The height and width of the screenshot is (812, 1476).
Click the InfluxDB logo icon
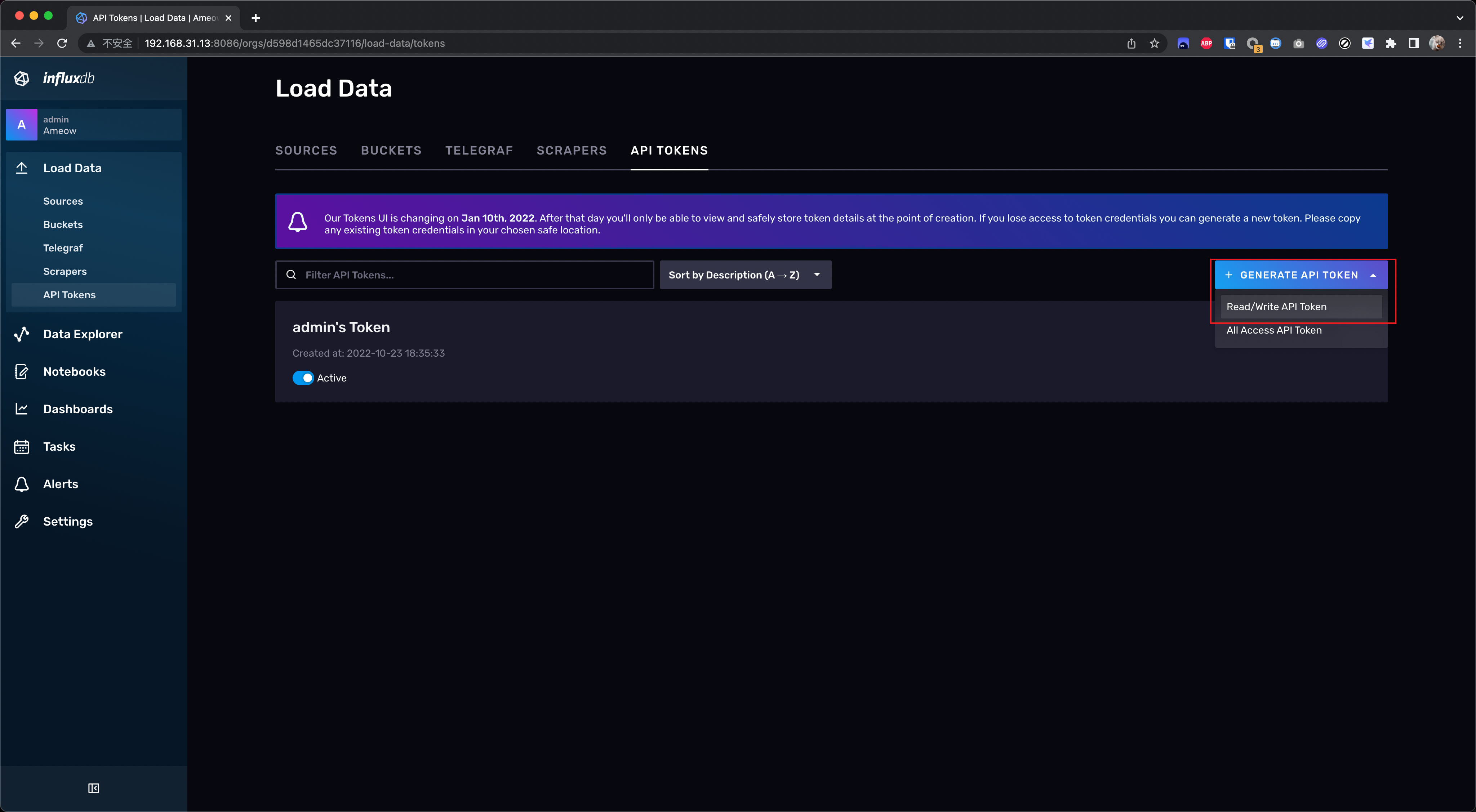tap(22, 79)
